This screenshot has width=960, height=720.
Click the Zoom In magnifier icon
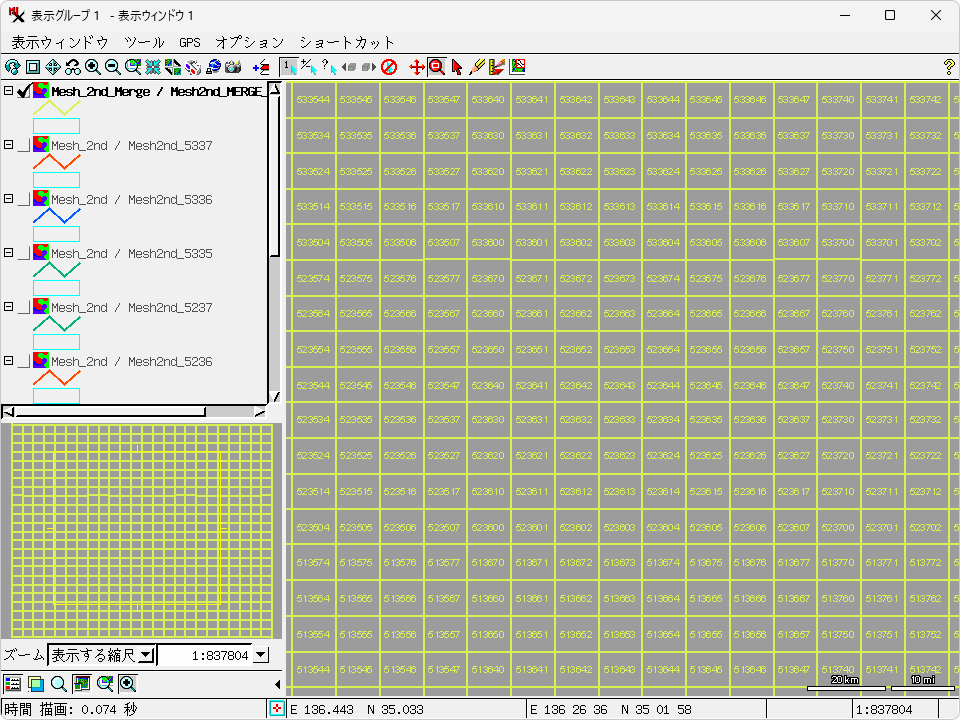(92, 67)
